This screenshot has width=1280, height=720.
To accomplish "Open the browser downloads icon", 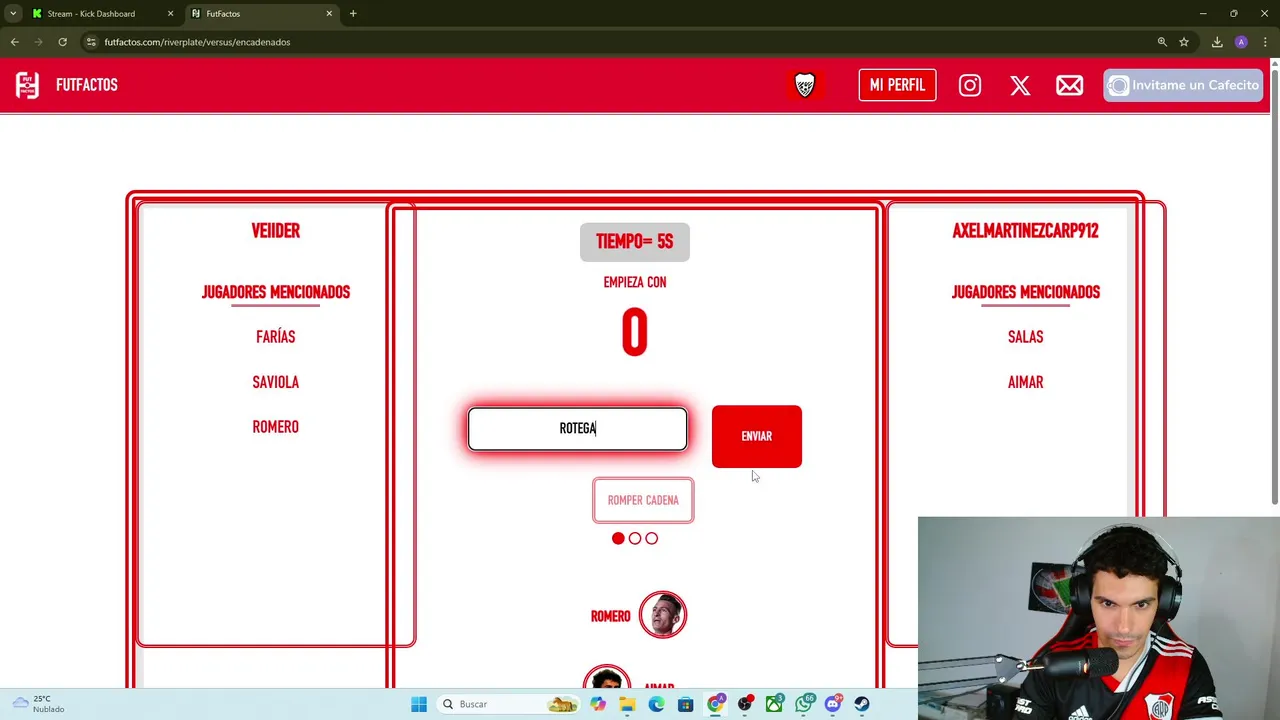I will 1217,42.
